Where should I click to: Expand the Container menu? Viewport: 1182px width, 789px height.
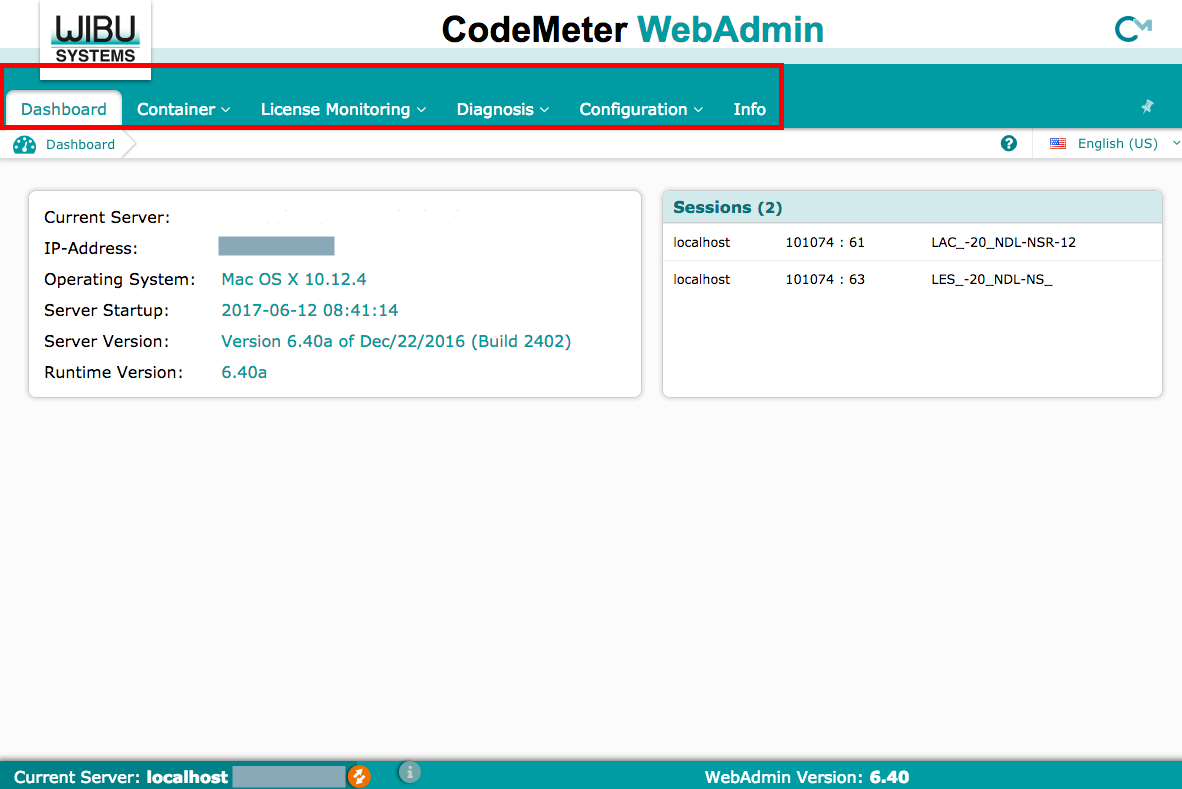183,109
